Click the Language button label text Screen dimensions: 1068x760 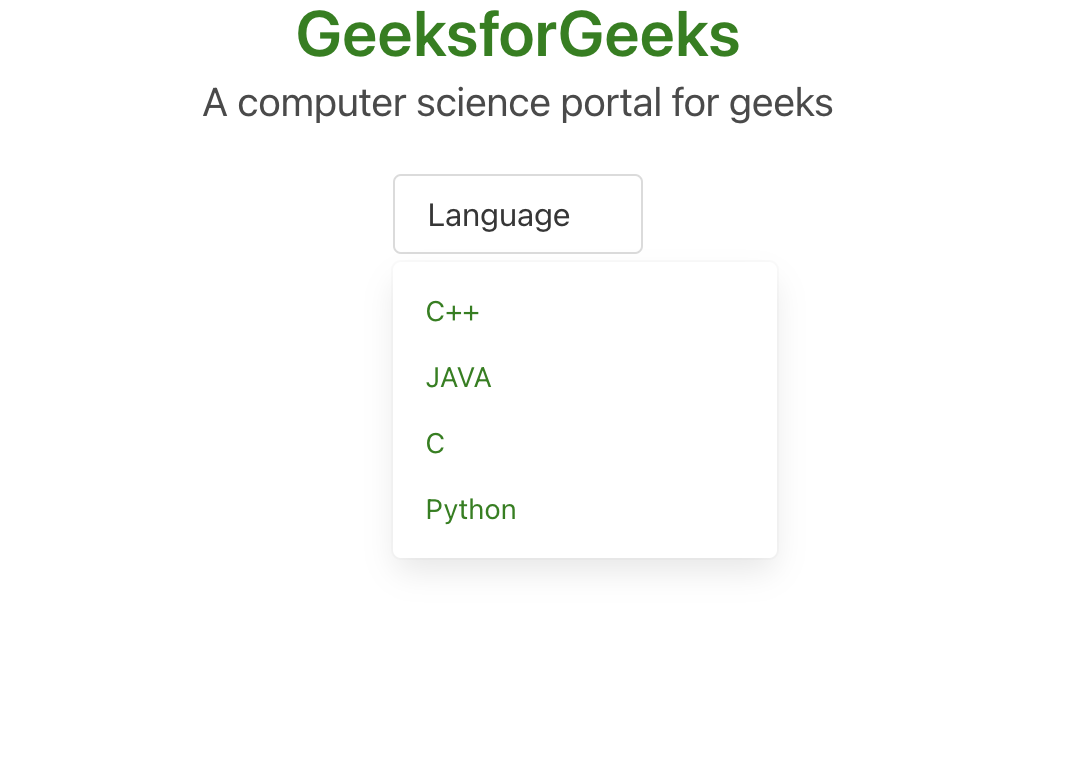(499, 215)
